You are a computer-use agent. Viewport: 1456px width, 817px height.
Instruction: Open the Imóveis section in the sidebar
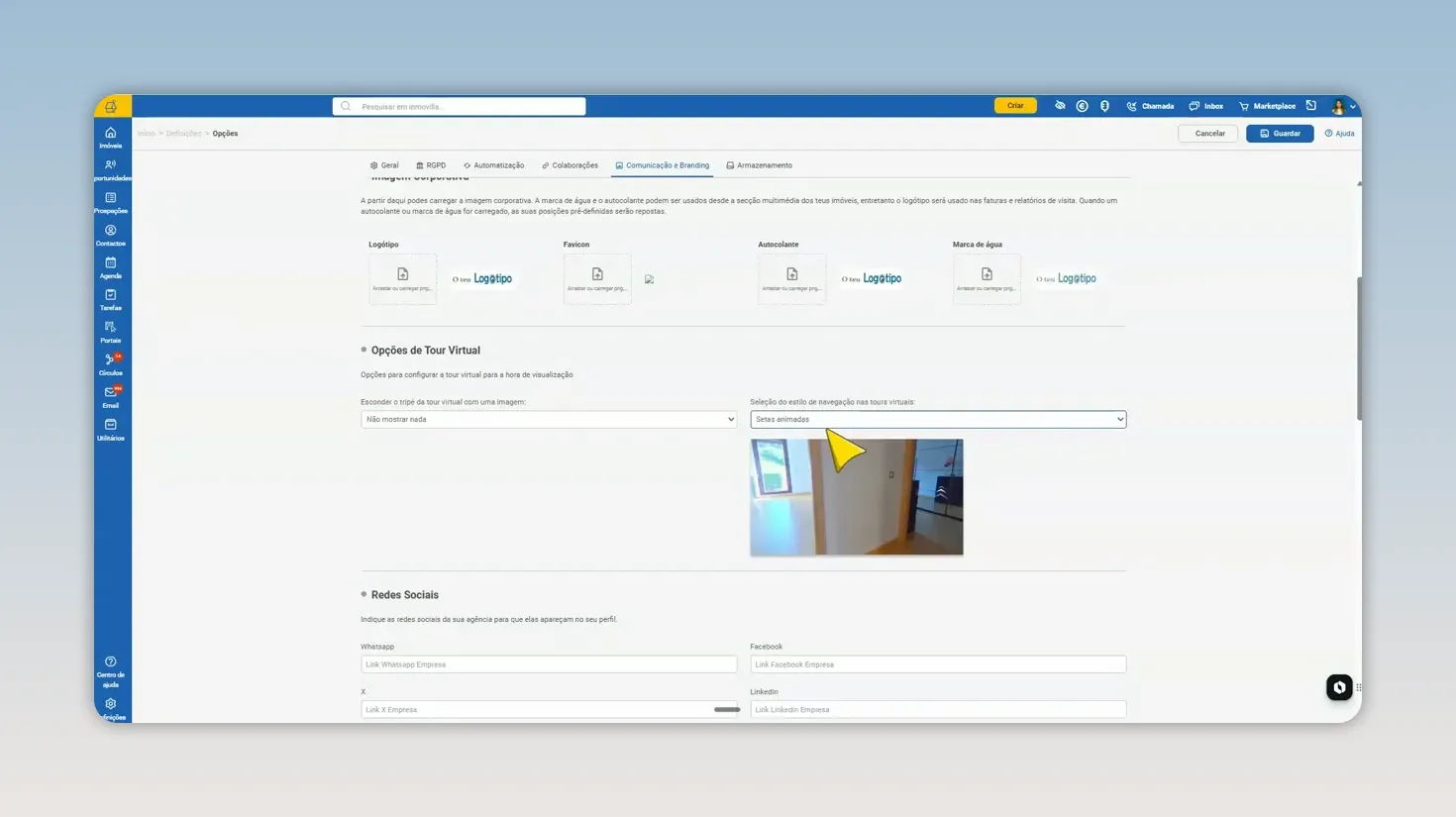111,138
